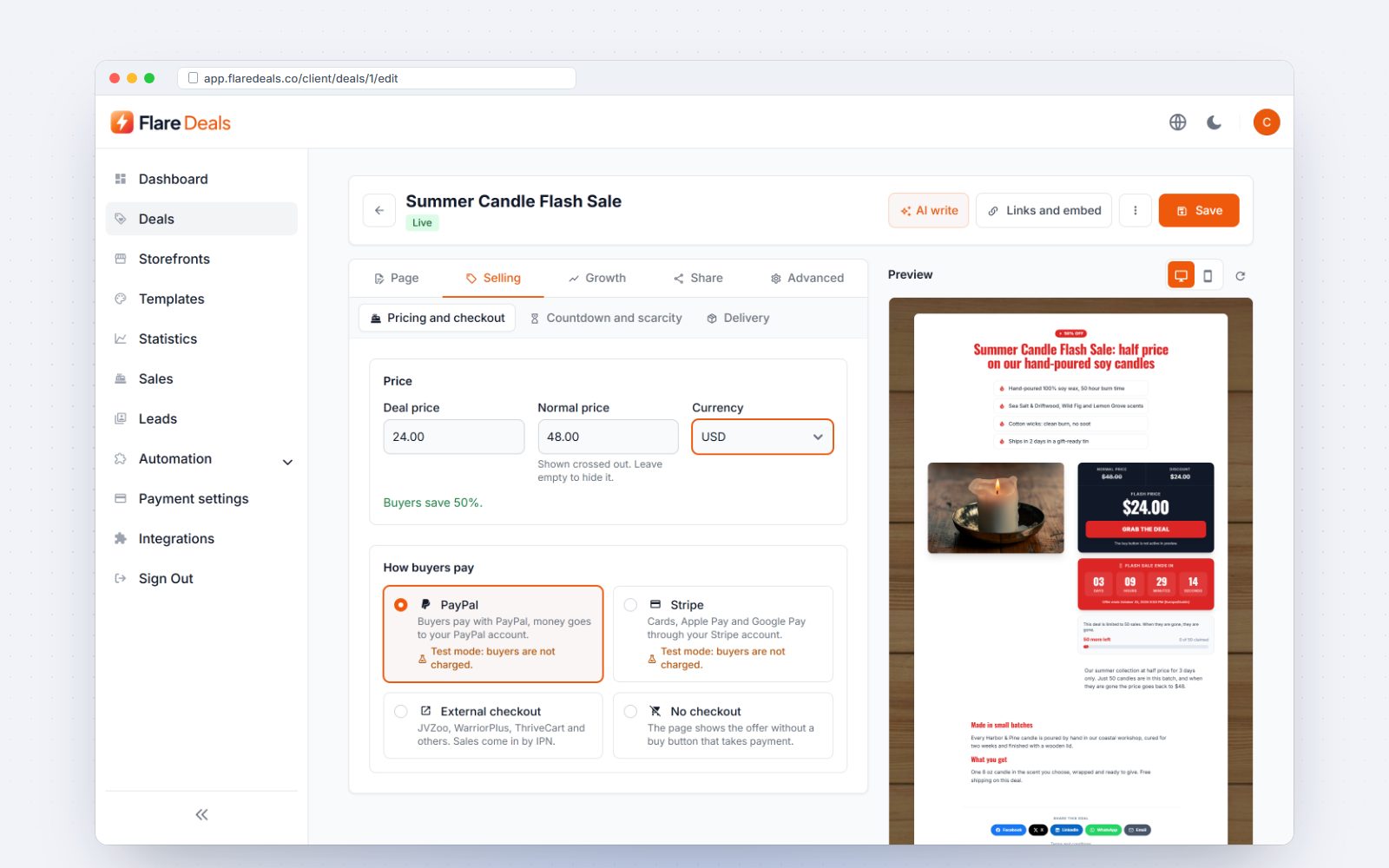Image resolution: width=1389 pixels, height=868 pixels.
Task: Open Templates in the sidebar
Action: click(201, 299)
